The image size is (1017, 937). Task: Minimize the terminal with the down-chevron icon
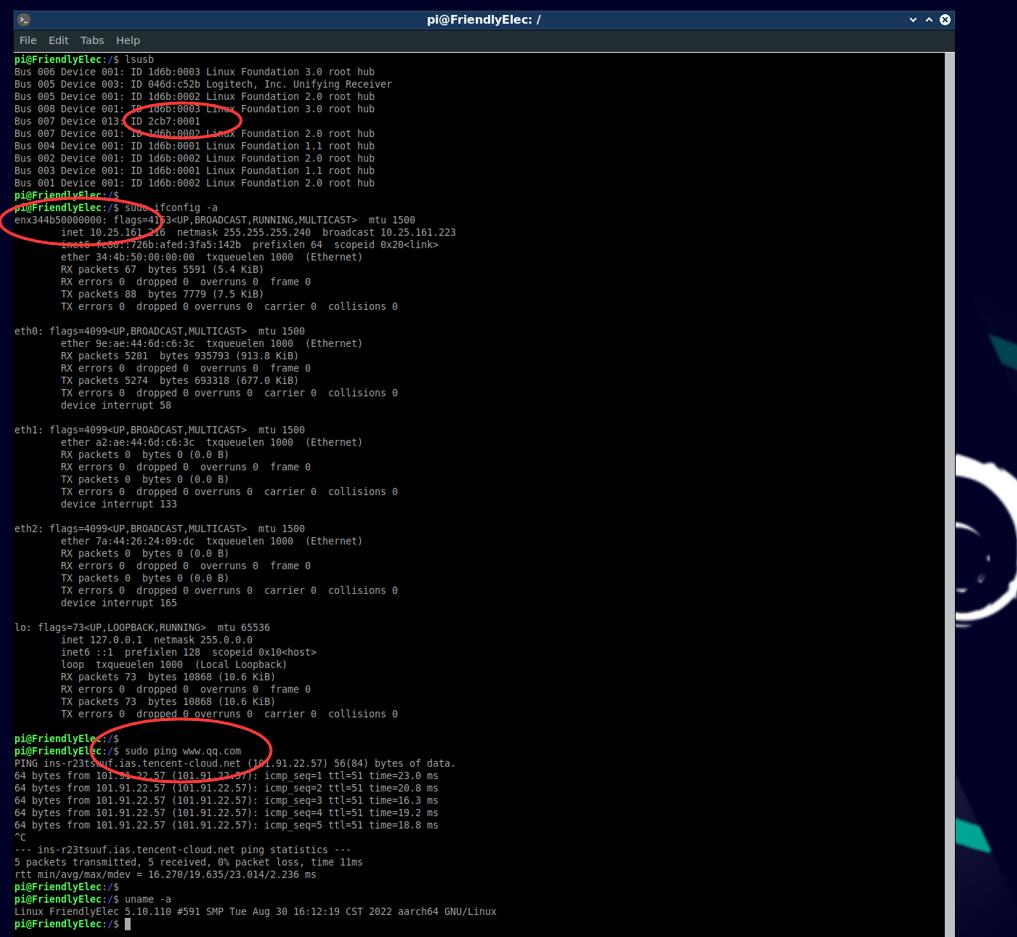click(x=913, y=19)
